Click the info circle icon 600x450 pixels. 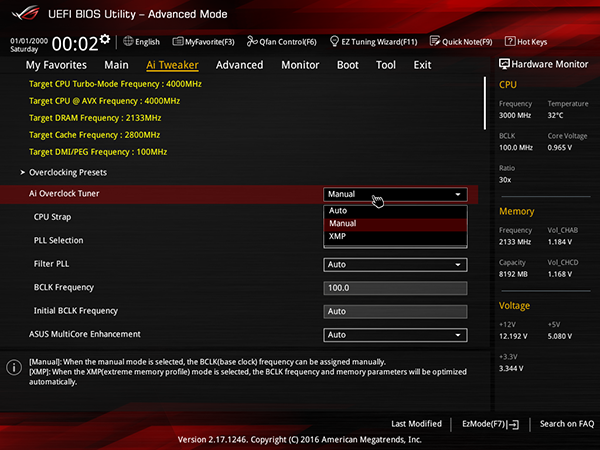(x=14, y=367)
